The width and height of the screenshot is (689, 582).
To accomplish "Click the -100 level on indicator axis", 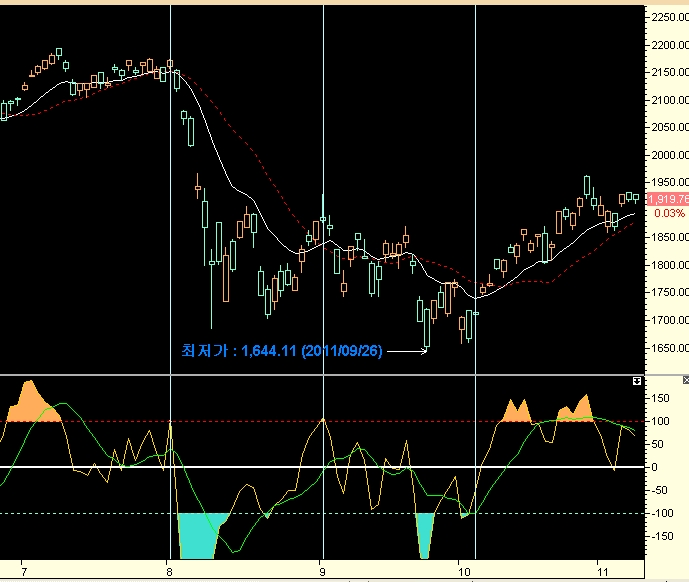I will click(661, 513).
